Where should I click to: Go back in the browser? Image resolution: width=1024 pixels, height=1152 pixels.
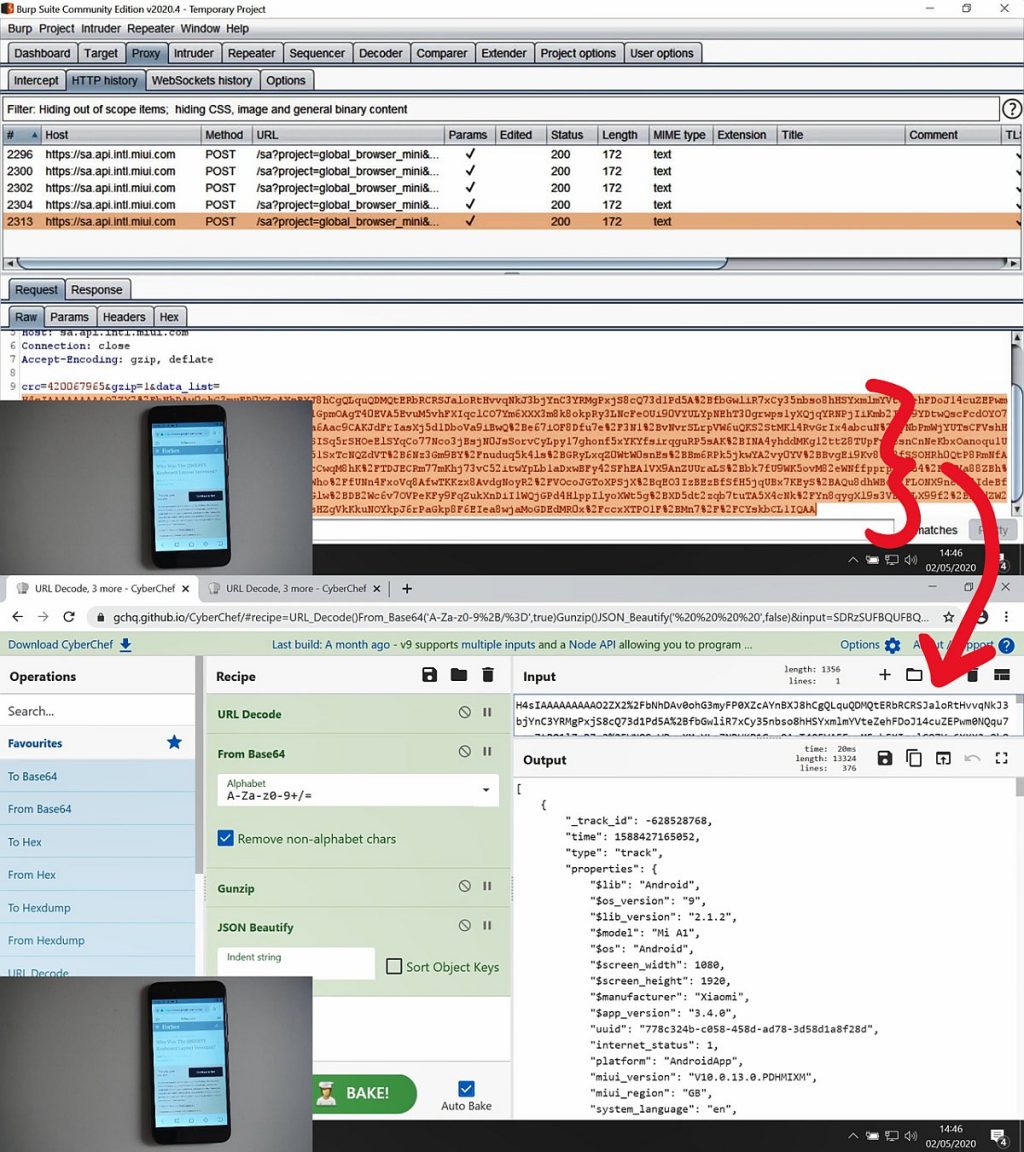pyautogui.click(x=18, y=617)
